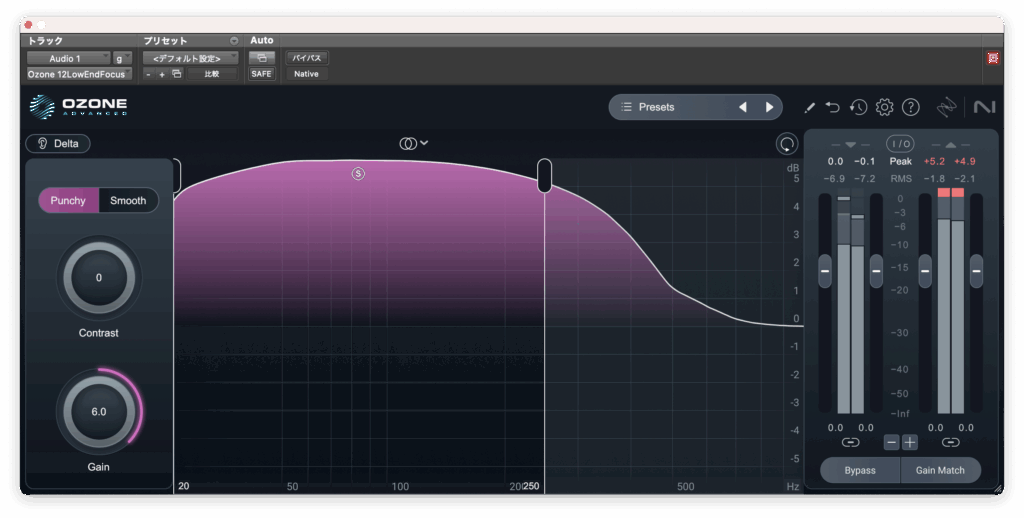Go to the next preset arrow
The image size is (1024, 518).
click(x=769, y=107)
